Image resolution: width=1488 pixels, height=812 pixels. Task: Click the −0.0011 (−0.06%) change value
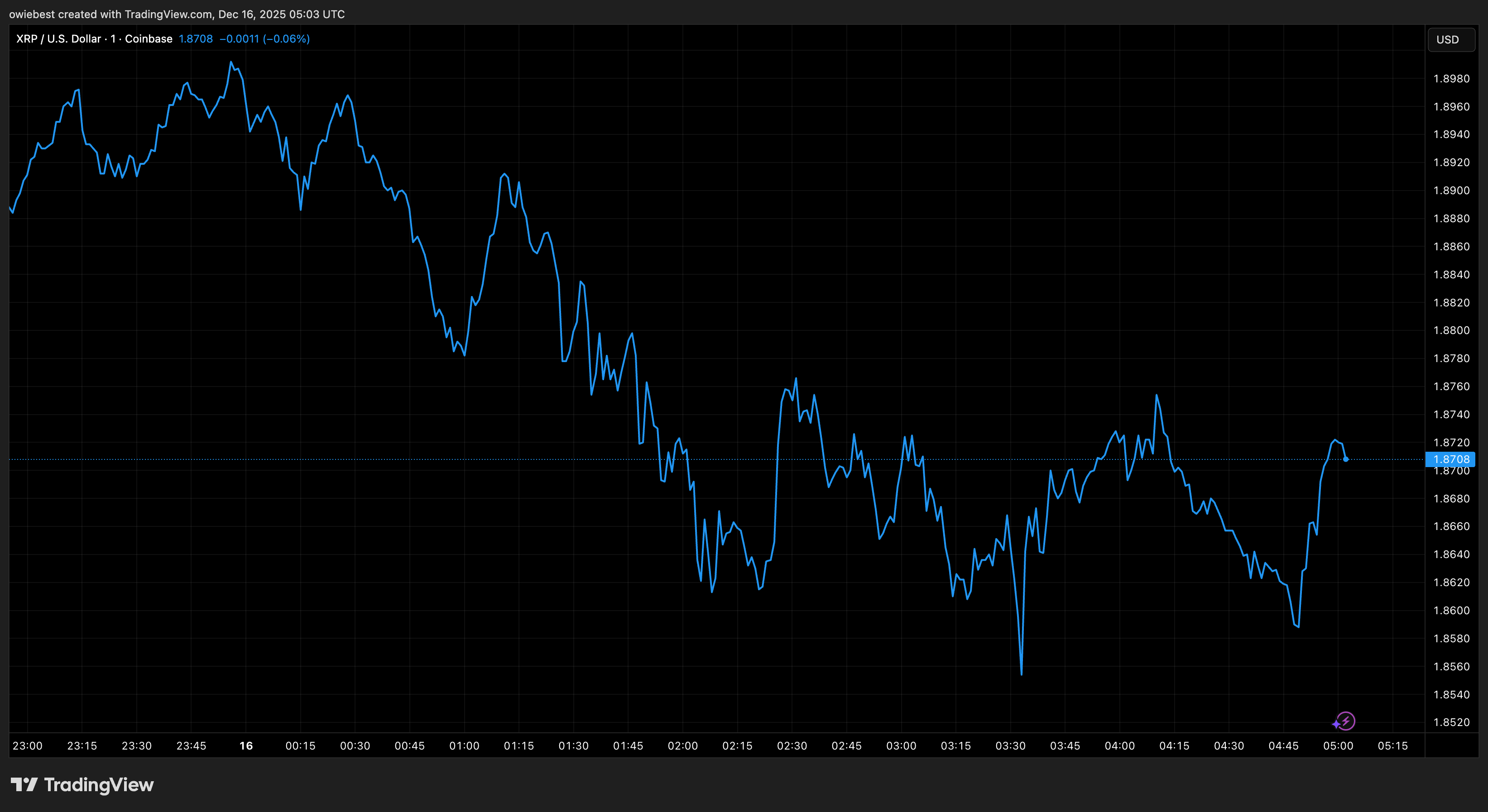[x=264, y=38]
